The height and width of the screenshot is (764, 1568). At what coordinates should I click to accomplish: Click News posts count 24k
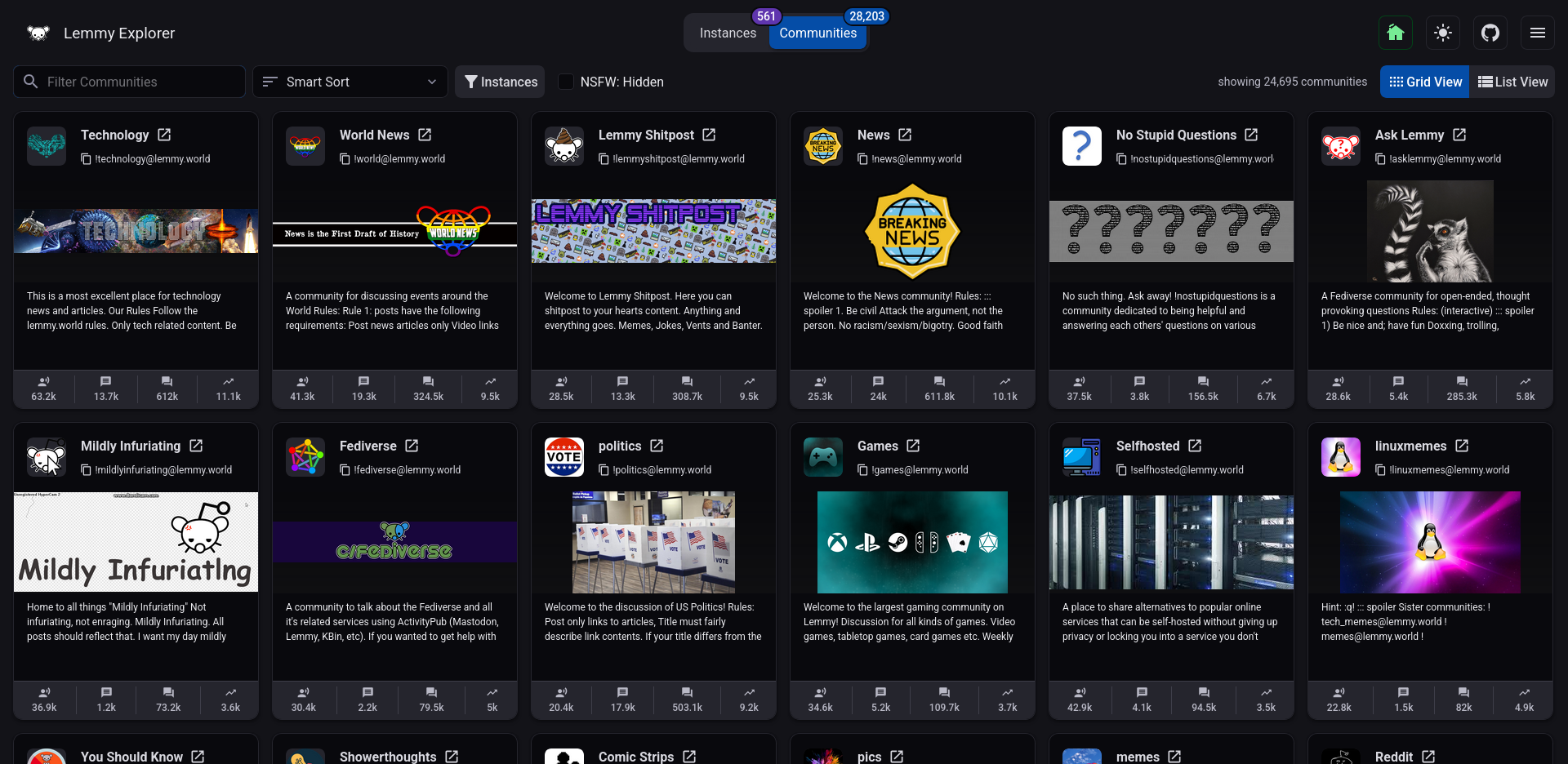tap(878, 389)
